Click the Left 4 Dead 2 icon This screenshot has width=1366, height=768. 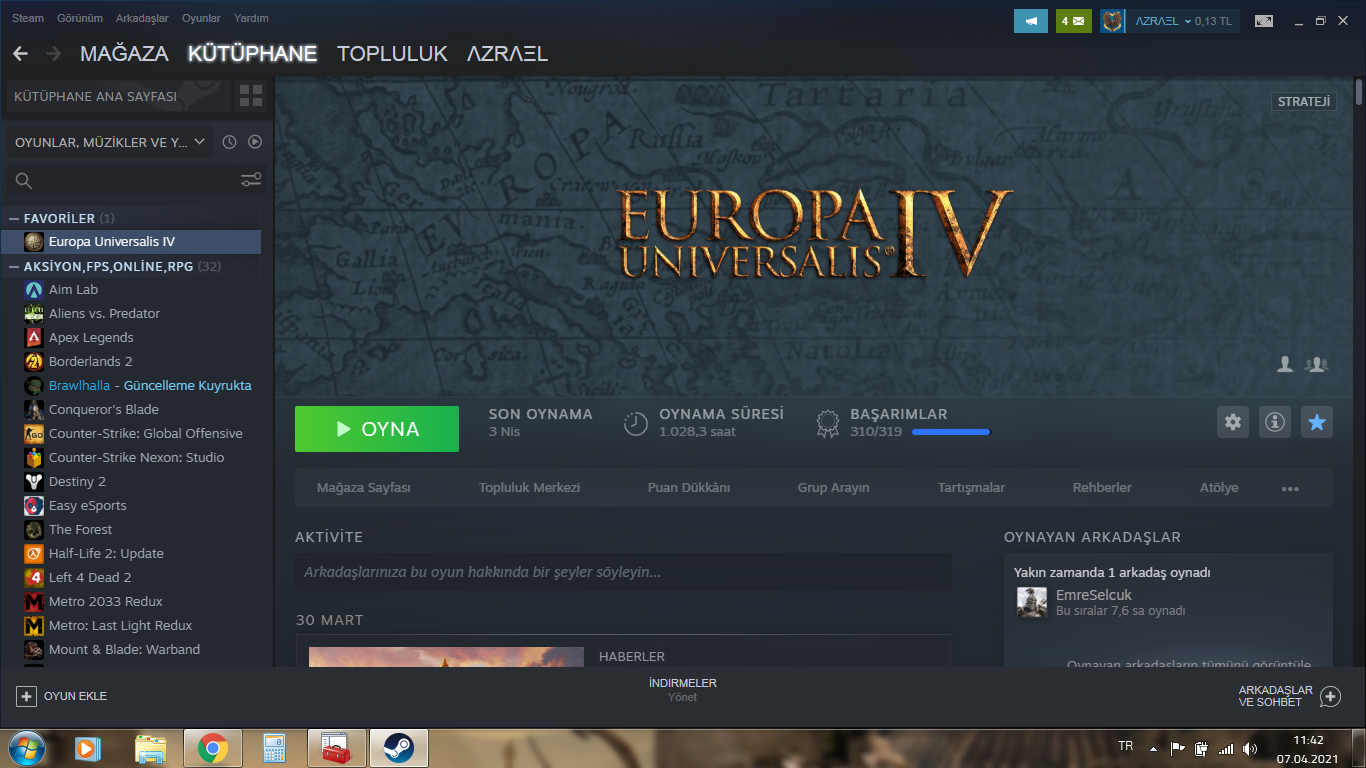point(34,577)
